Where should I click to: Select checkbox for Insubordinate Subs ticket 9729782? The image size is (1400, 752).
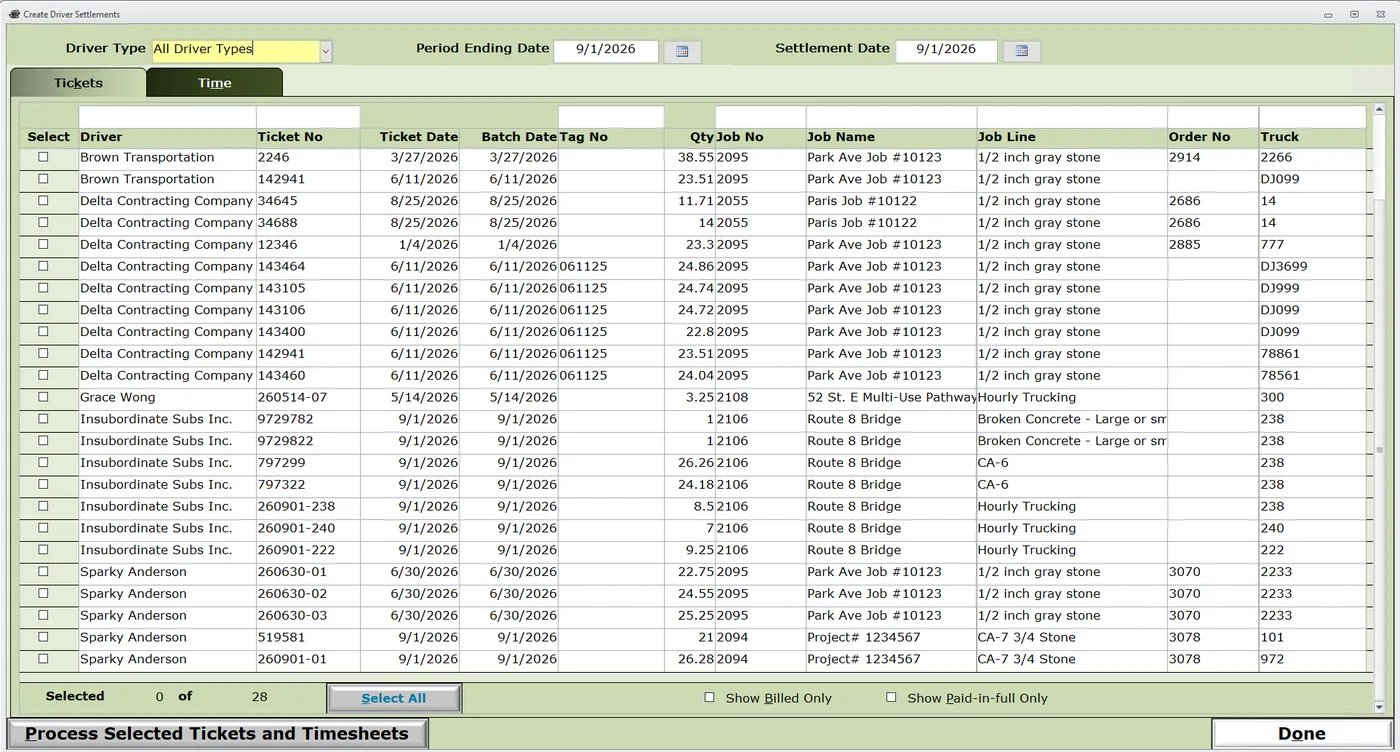(43, 419)
